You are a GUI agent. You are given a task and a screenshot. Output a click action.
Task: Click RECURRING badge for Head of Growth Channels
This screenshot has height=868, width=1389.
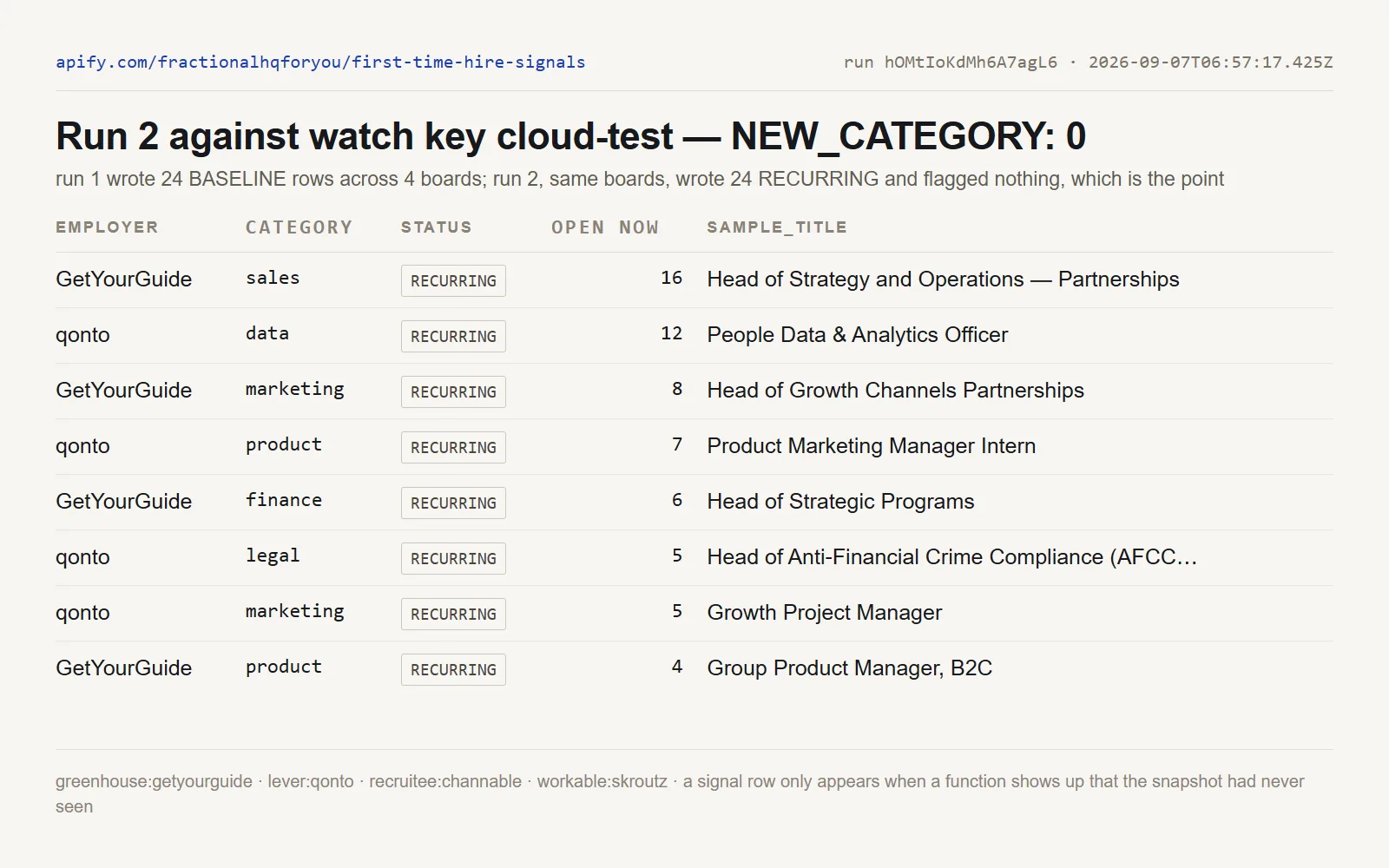(x=453, y=391)
